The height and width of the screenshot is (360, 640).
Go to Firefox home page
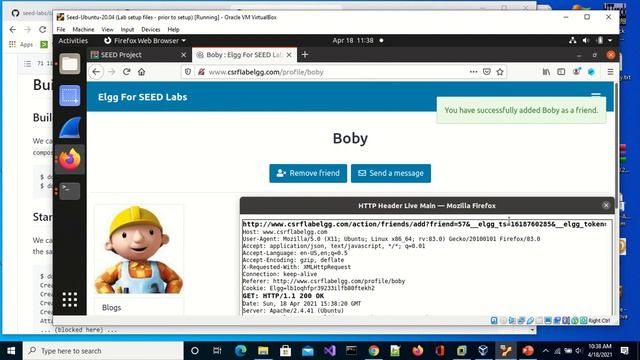click(142, 72)
